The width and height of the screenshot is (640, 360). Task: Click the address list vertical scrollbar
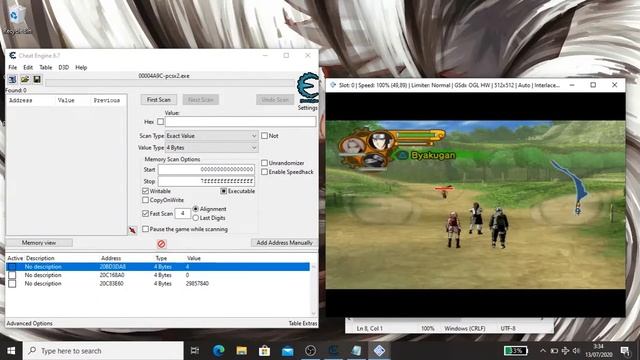313,290
